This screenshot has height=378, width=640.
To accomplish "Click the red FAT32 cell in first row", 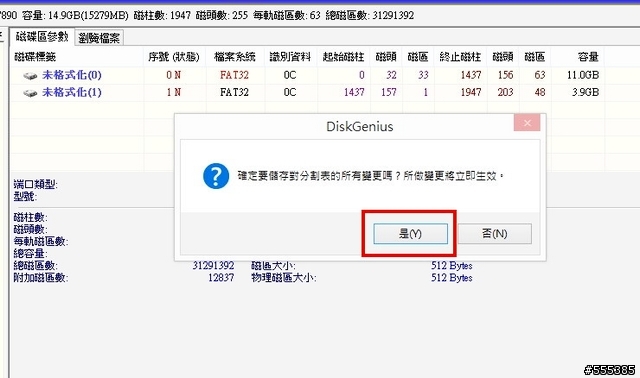I will [x=234, y=75].
